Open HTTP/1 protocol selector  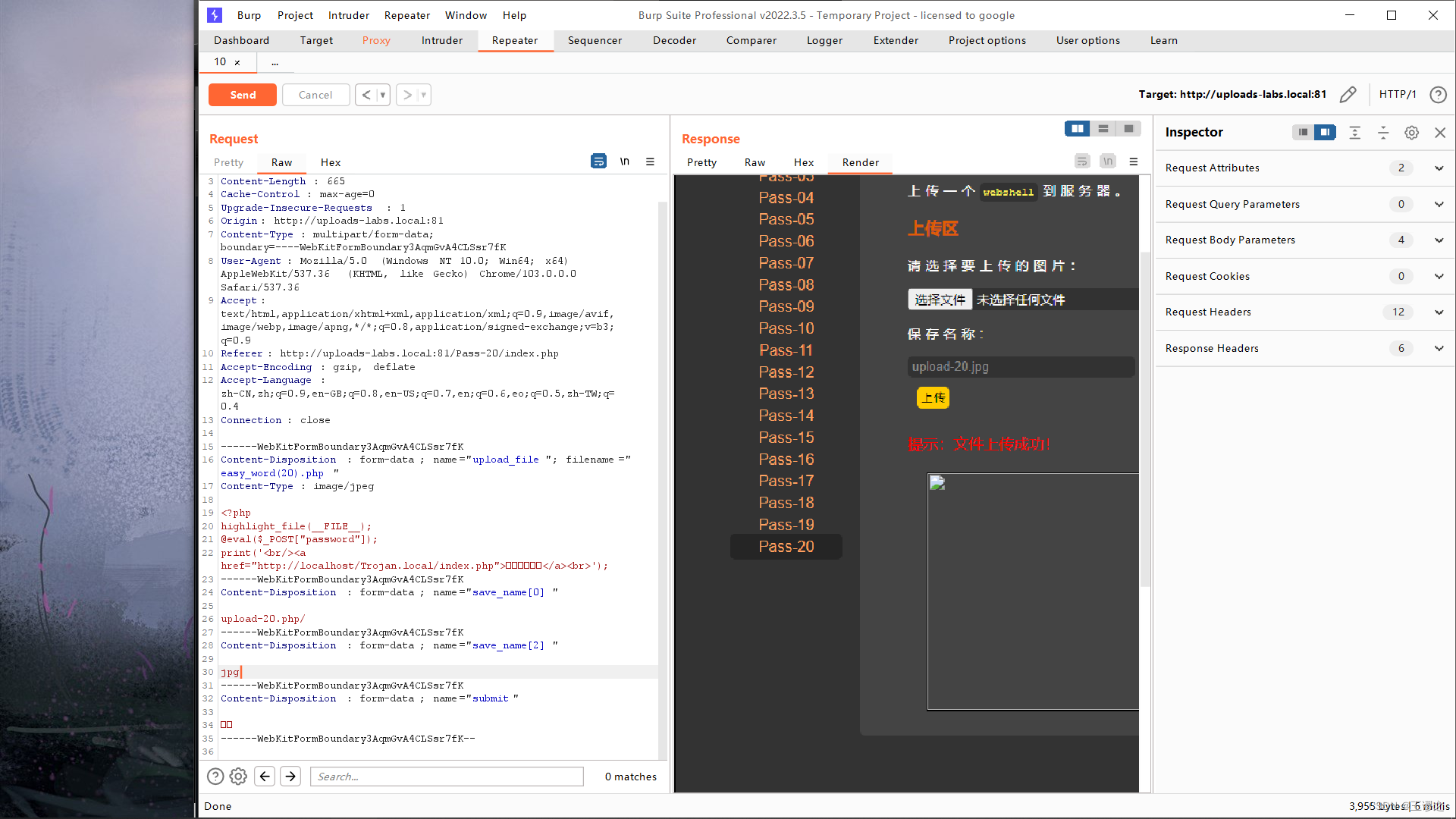click(1397, 95)
